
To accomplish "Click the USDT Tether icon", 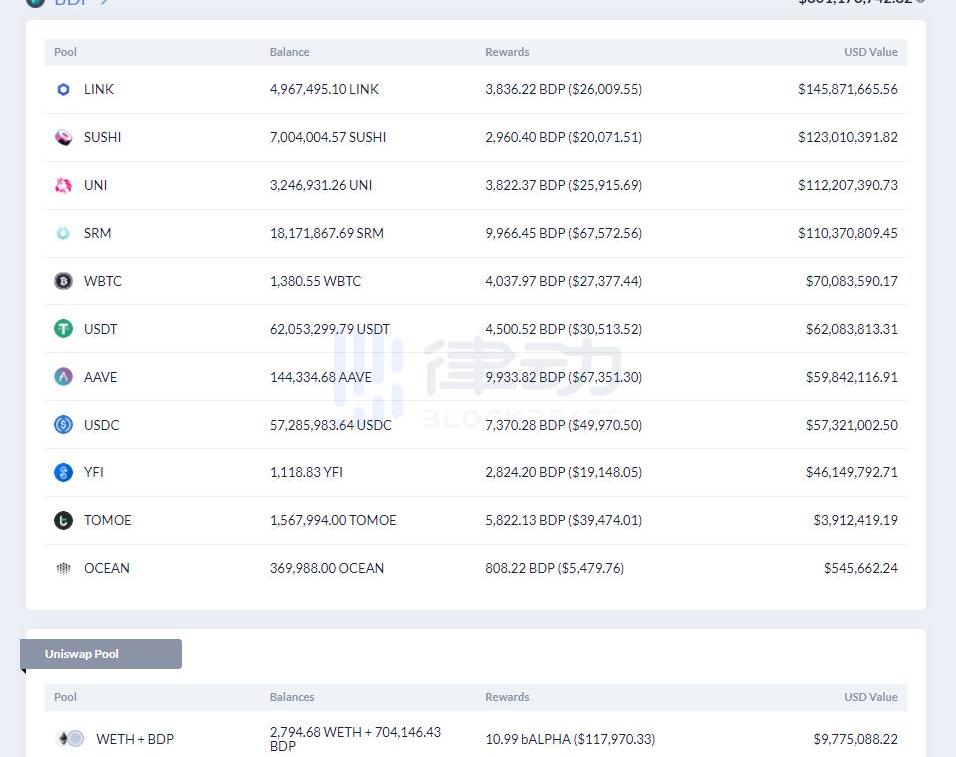I will [63, 329].
